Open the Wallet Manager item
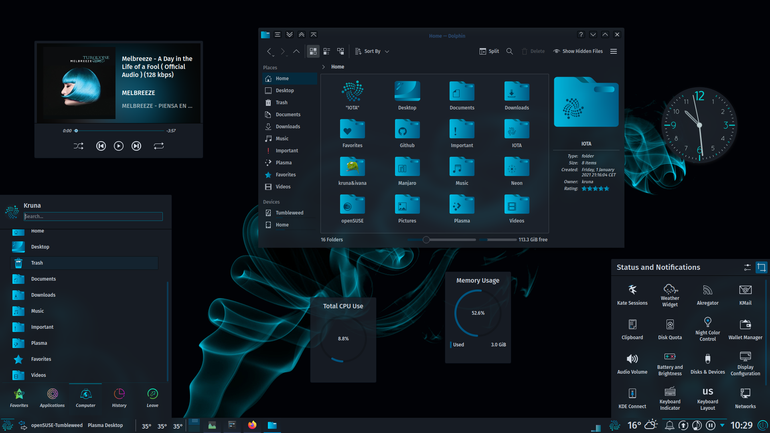The height and width of the screenshot is (433, 770). pyautogui.click(x=745, y=329)
